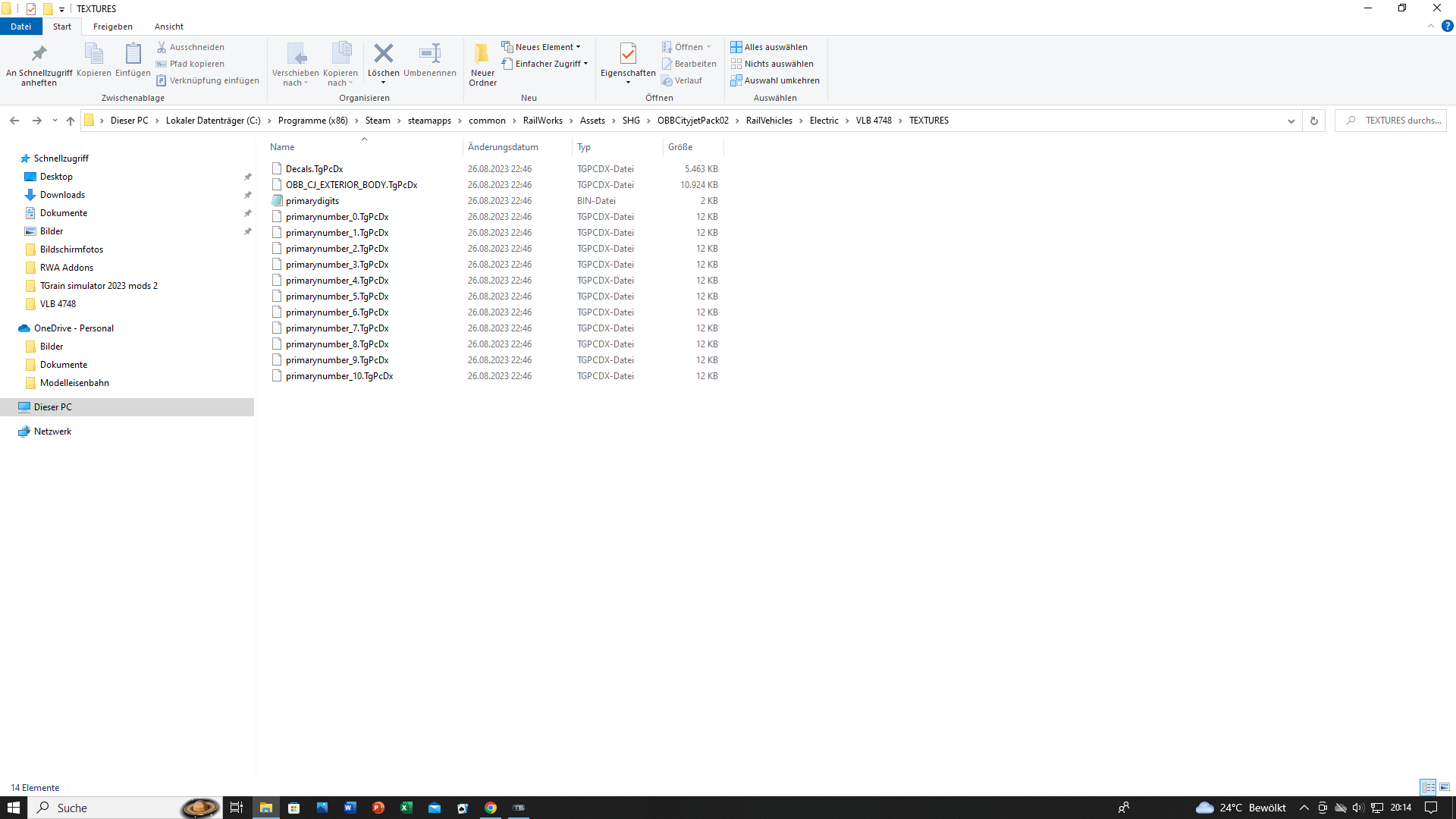Open the Datei menu
Viewport: 1456px width, 819px height.
[21, 27]
